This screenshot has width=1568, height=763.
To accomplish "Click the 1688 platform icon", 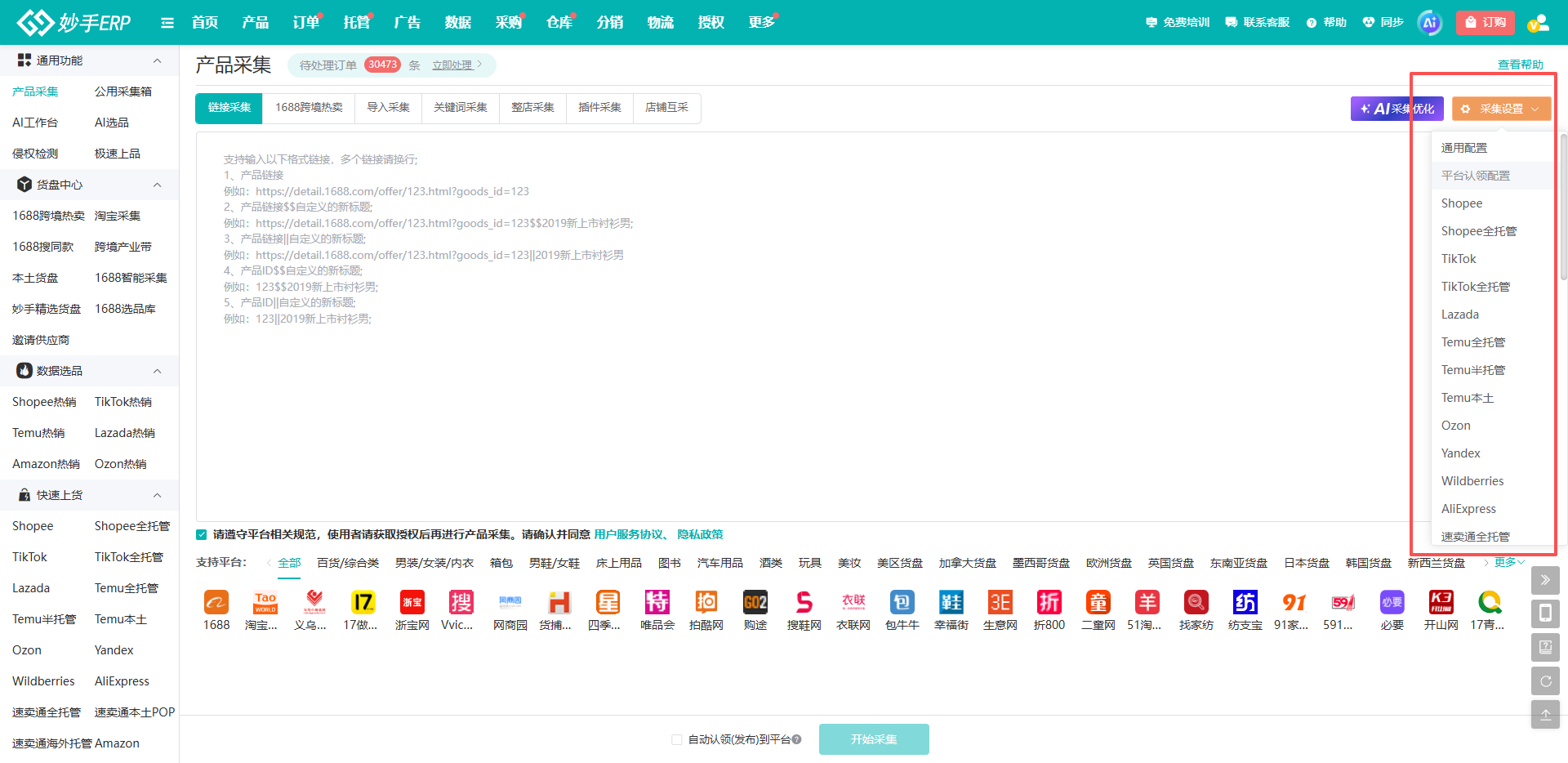I will pos(216,603).
